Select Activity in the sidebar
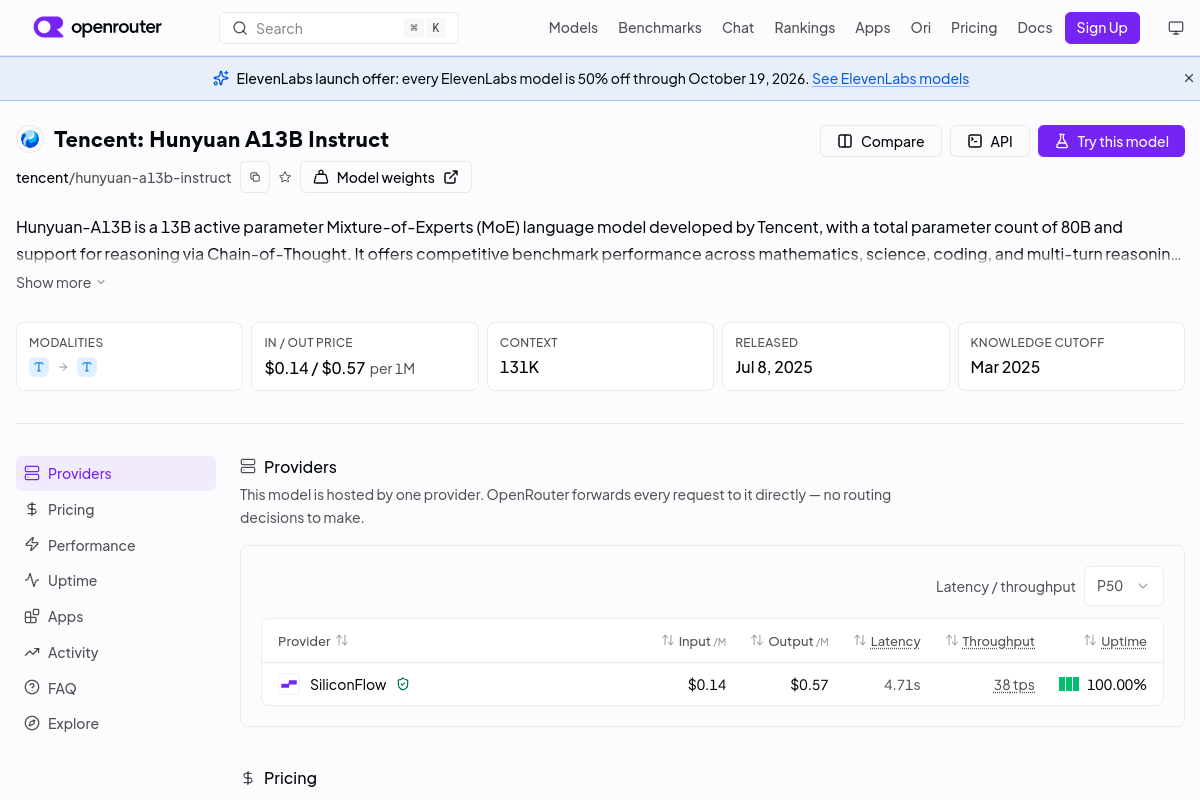 pos(116,652)
